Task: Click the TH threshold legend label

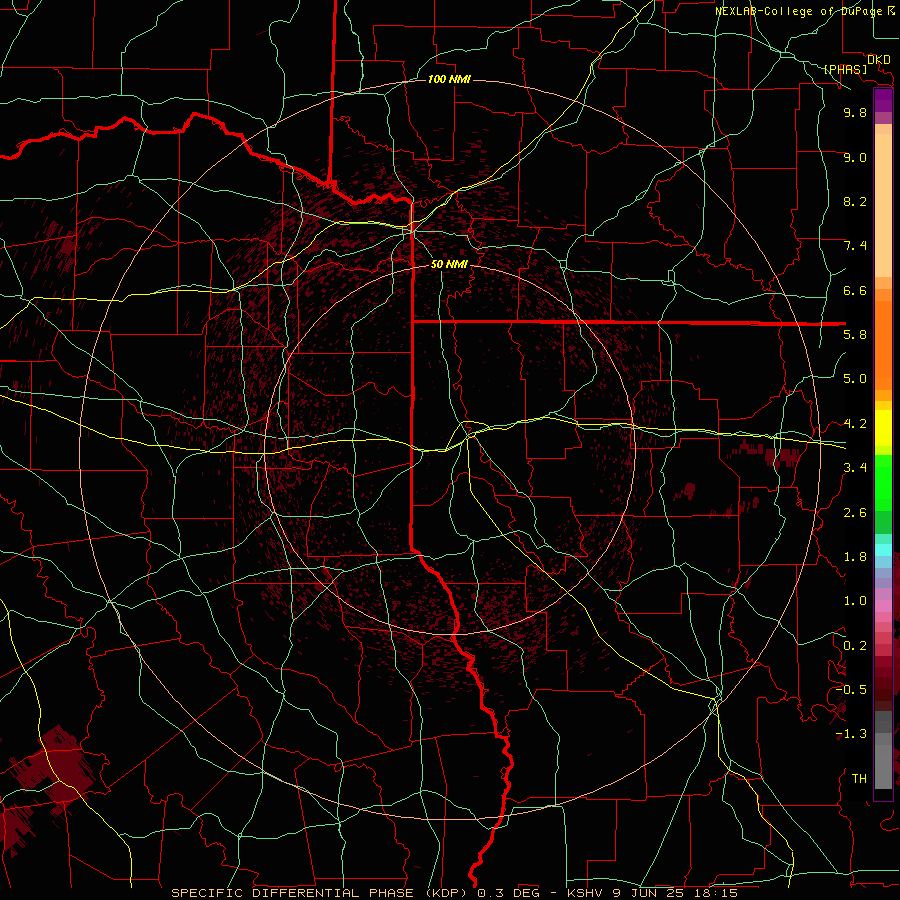Action: pyautogui.click(x=859, y=779)
